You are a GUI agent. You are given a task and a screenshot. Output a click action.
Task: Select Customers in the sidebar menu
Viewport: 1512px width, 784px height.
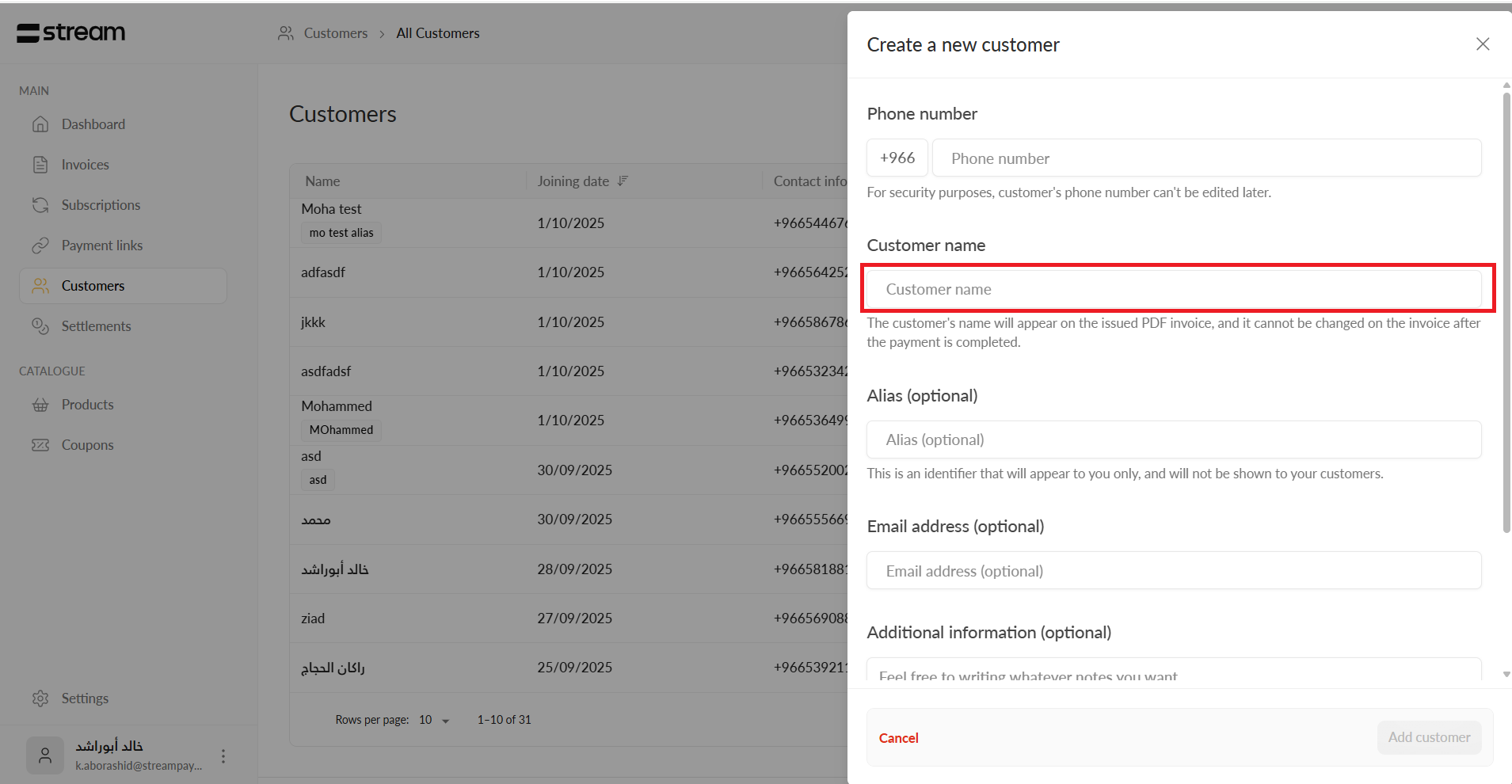click(123, 286)
